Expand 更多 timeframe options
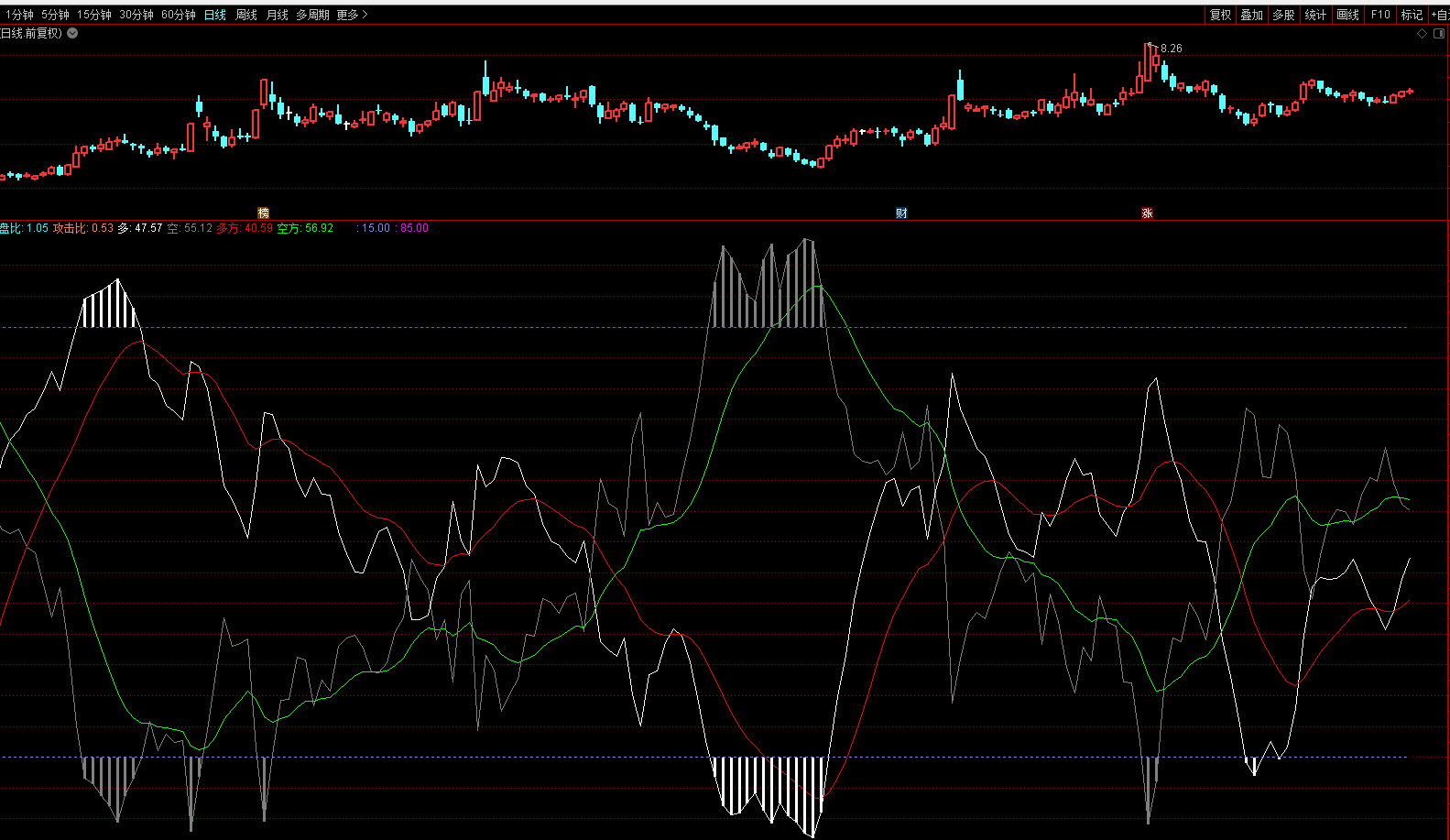This screenshot has height=840, width=1450. [x=352, y=15]
